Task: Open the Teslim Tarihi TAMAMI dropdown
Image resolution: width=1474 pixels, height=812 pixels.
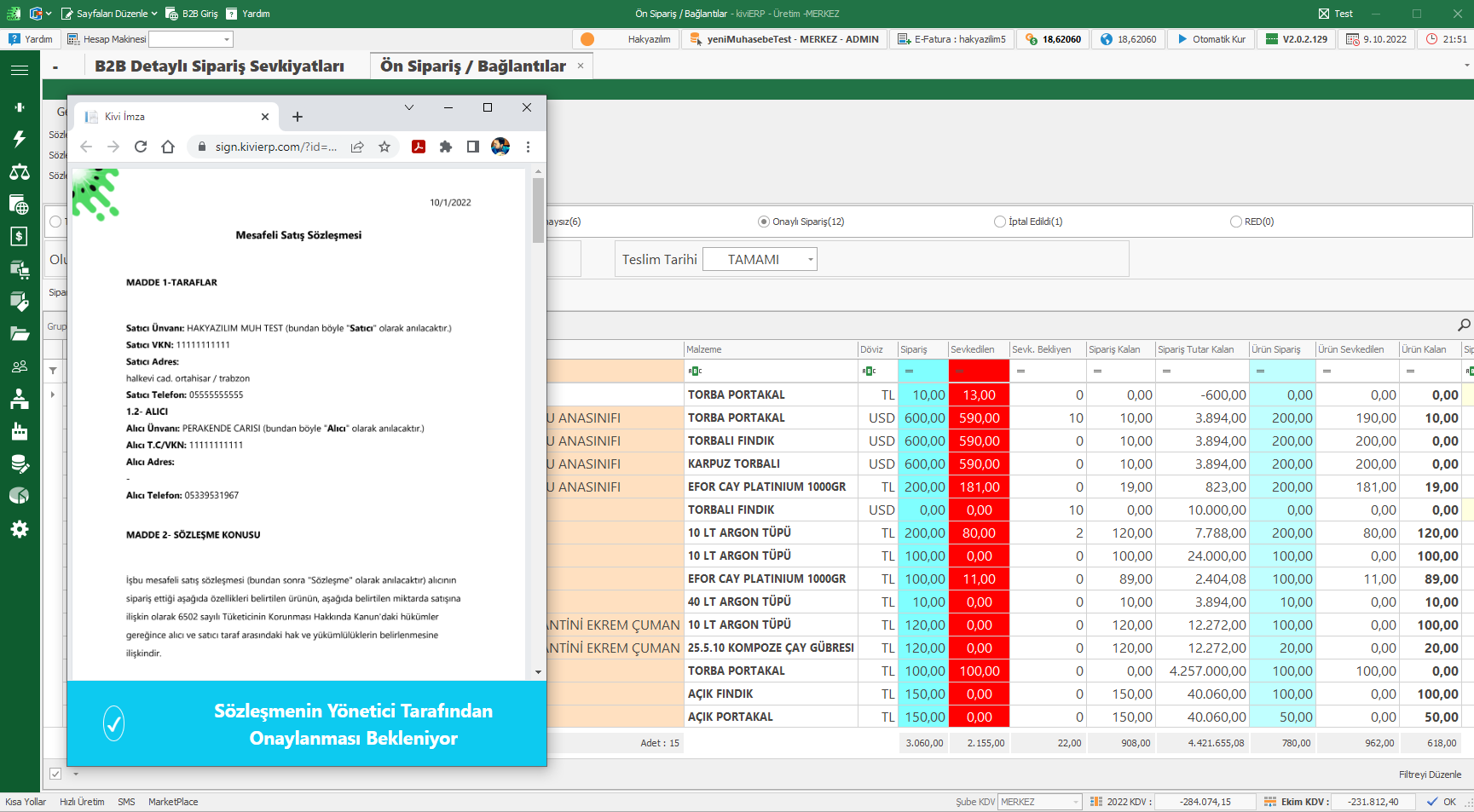Action: (760, 259)
